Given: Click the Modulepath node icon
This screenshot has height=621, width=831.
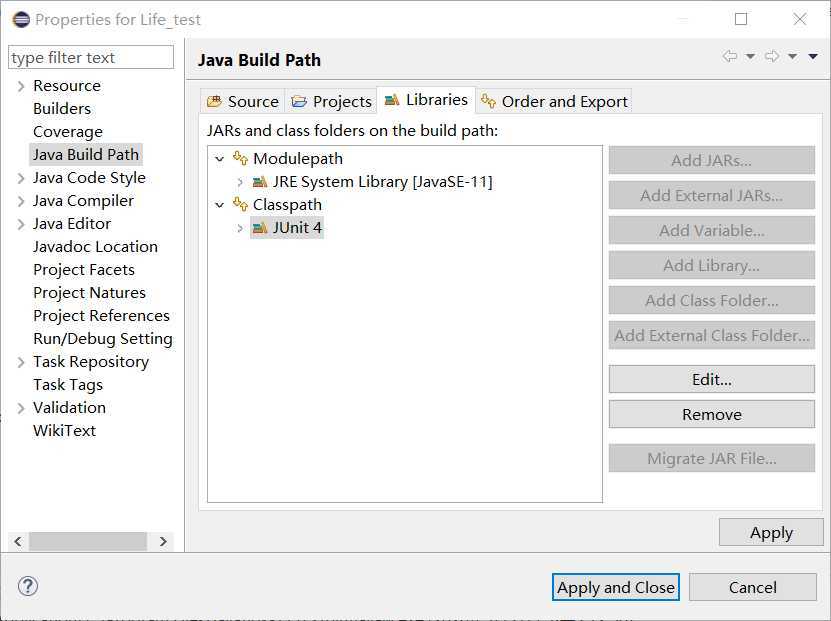Looking at the screenshot, I should [x=240, y=158].
